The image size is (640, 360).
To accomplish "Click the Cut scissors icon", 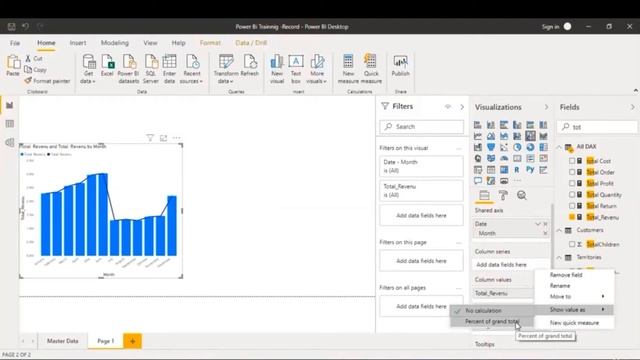I will click(x=28, y=59).
